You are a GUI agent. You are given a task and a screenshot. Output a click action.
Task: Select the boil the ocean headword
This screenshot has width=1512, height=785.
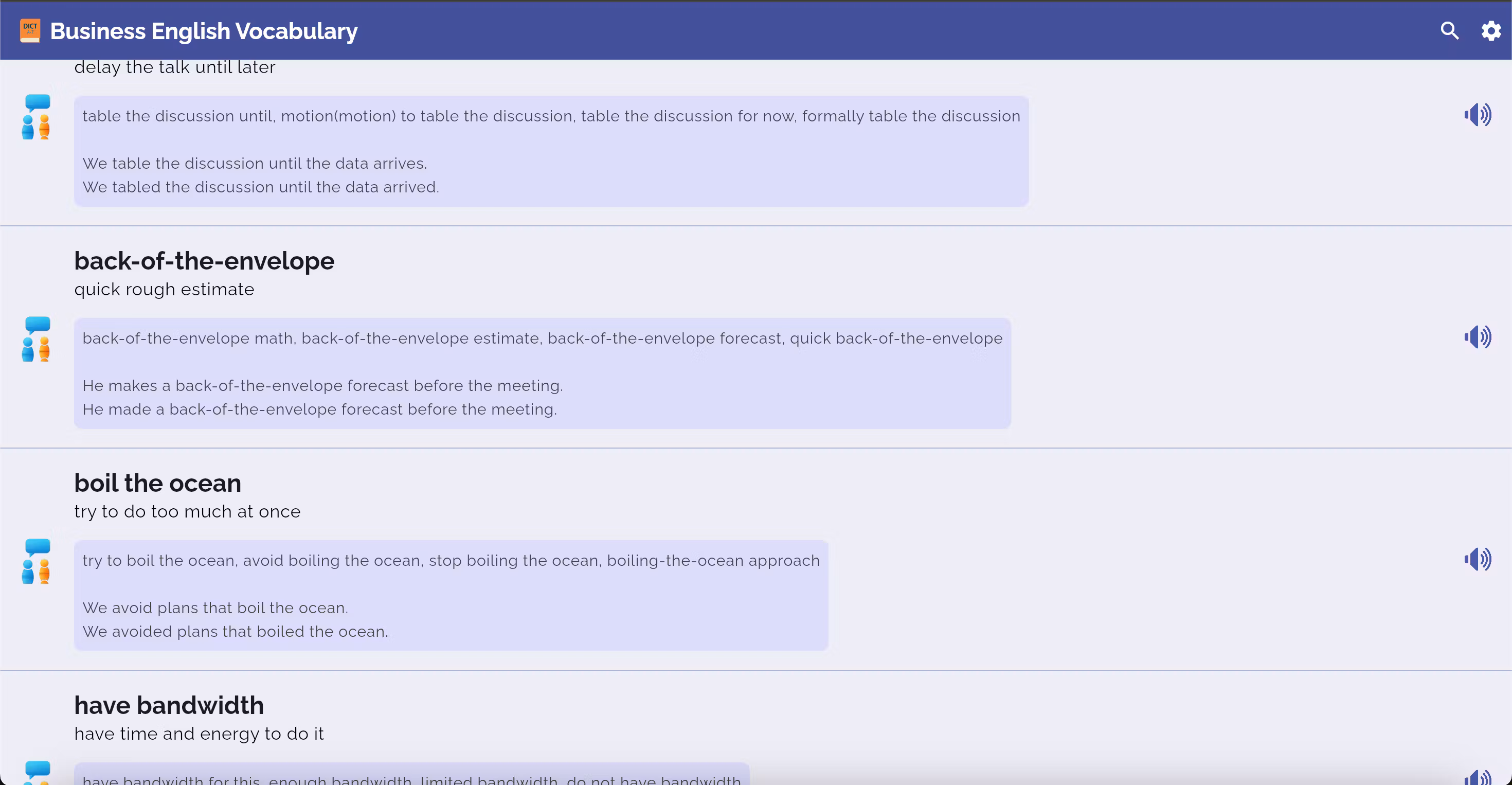click(158, 483)
